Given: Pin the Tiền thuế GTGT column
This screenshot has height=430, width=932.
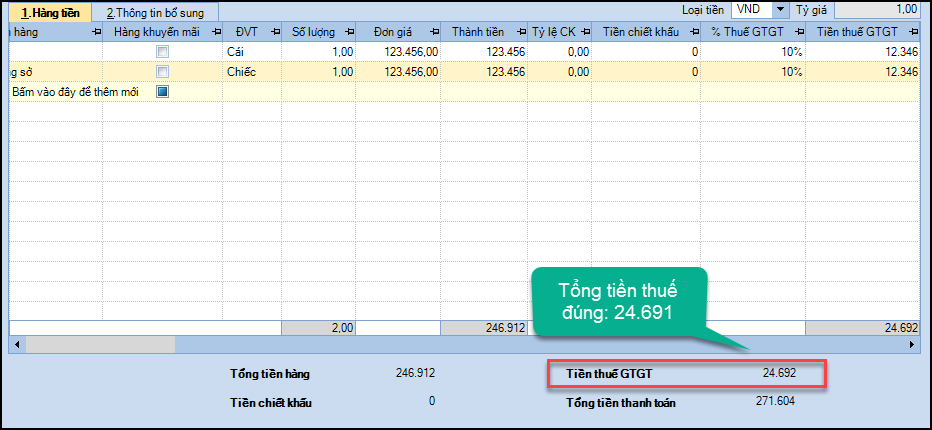Looking at the screenshot, I should [912, 32].
